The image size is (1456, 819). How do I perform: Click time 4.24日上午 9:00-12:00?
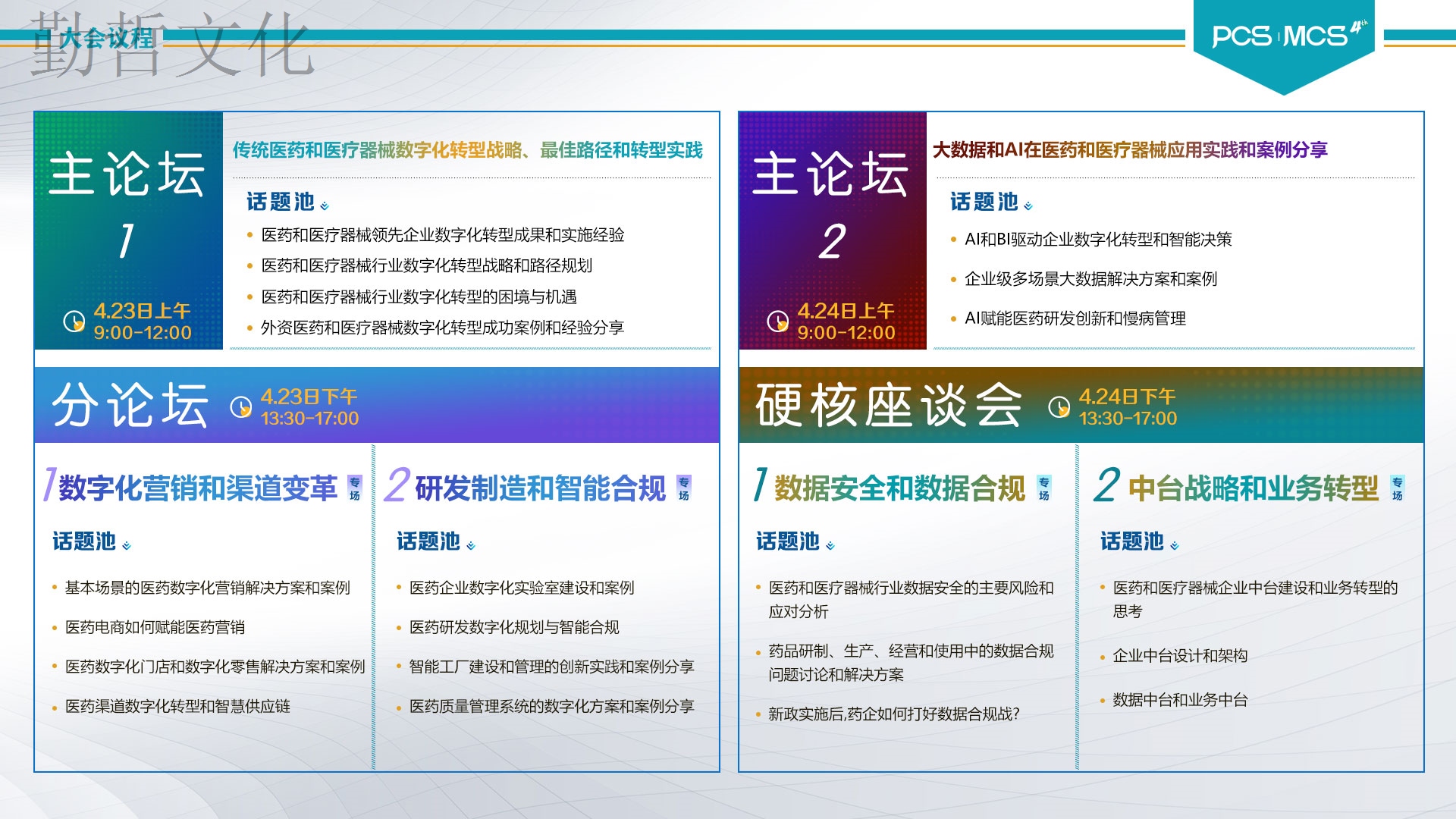click(846, 322)
